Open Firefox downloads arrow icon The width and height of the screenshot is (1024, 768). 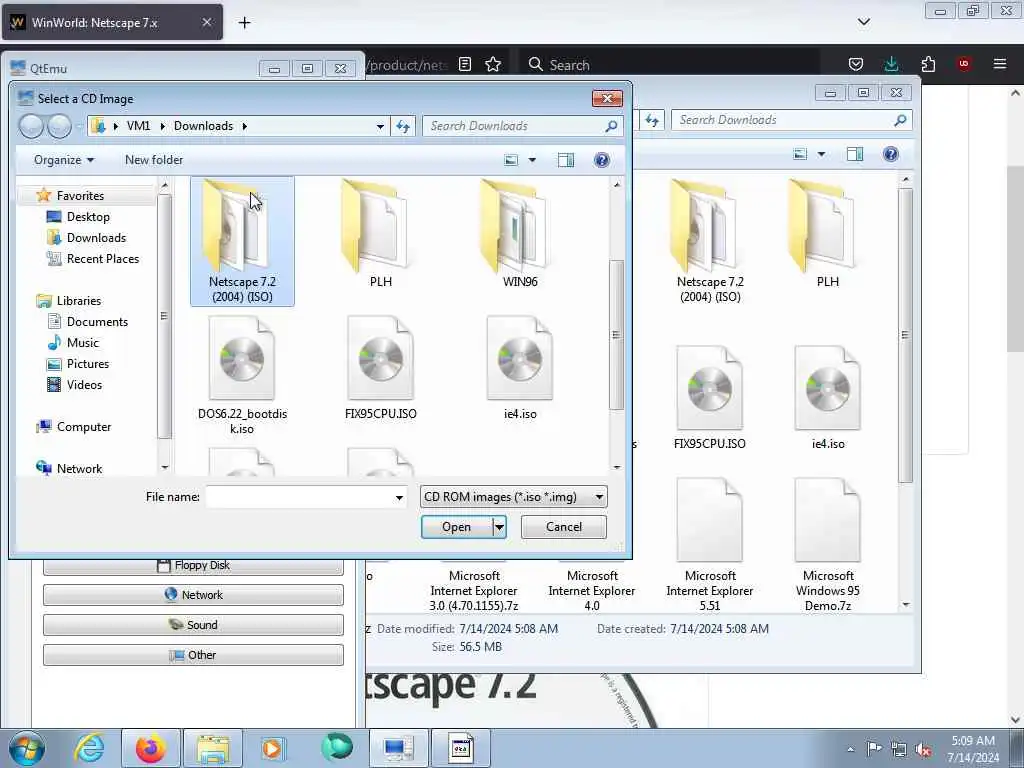[891, 64]
